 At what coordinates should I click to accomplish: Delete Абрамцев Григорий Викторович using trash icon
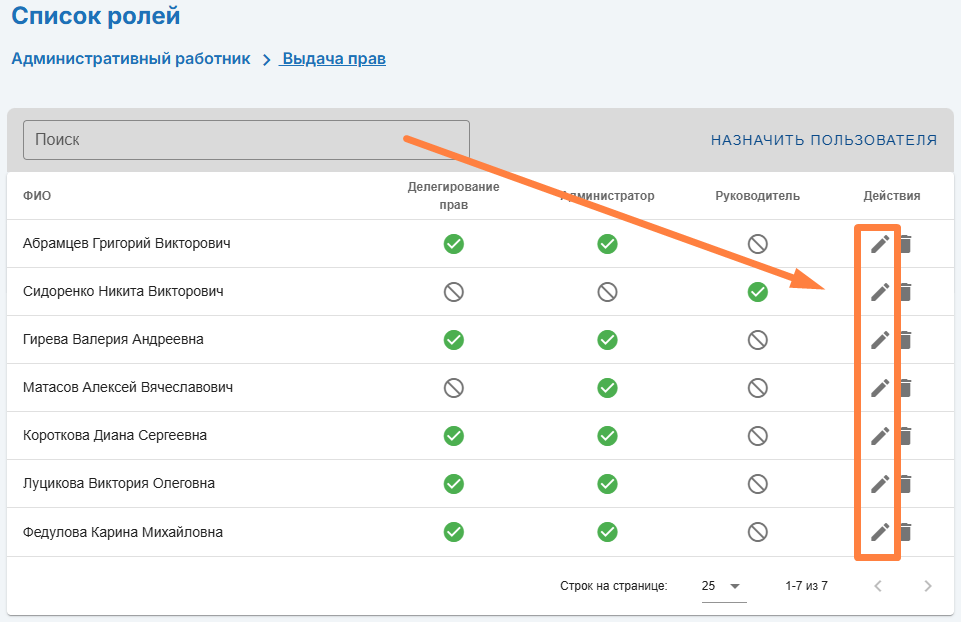tap(906, 244)
